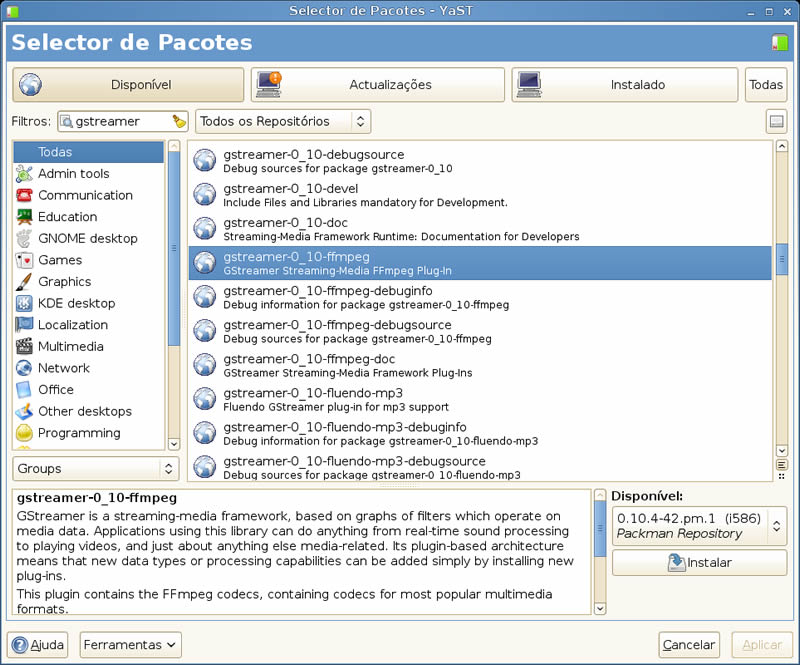Click the package icon beside gstreamer-0_10-fluendo-mp3
The width and height of the screenshot is (800, 665).
[205, 399]
